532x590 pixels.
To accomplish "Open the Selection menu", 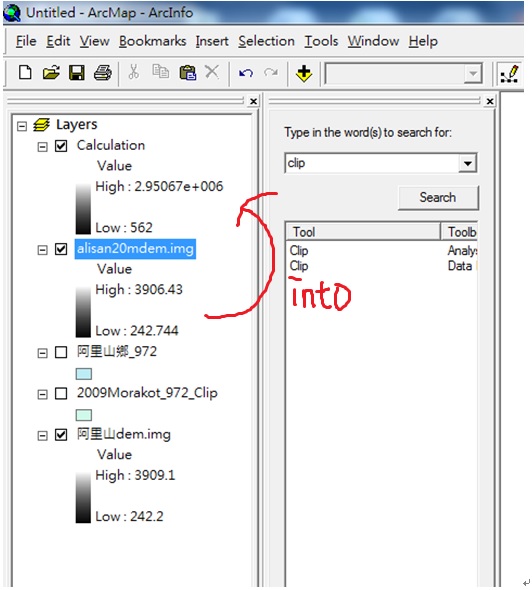I will [266, 41].
